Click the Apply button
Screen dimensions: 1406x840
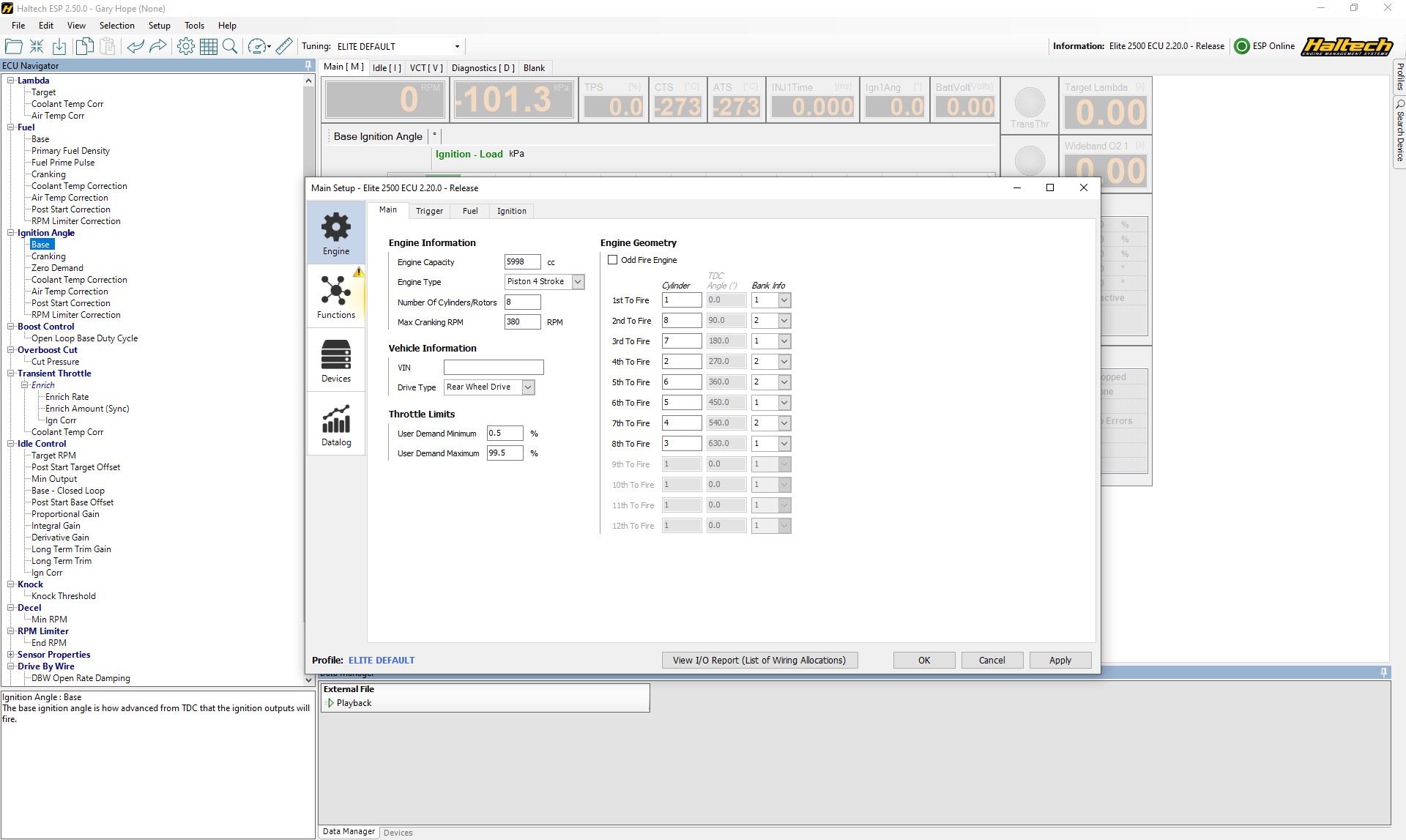[x=1060, y=660]
